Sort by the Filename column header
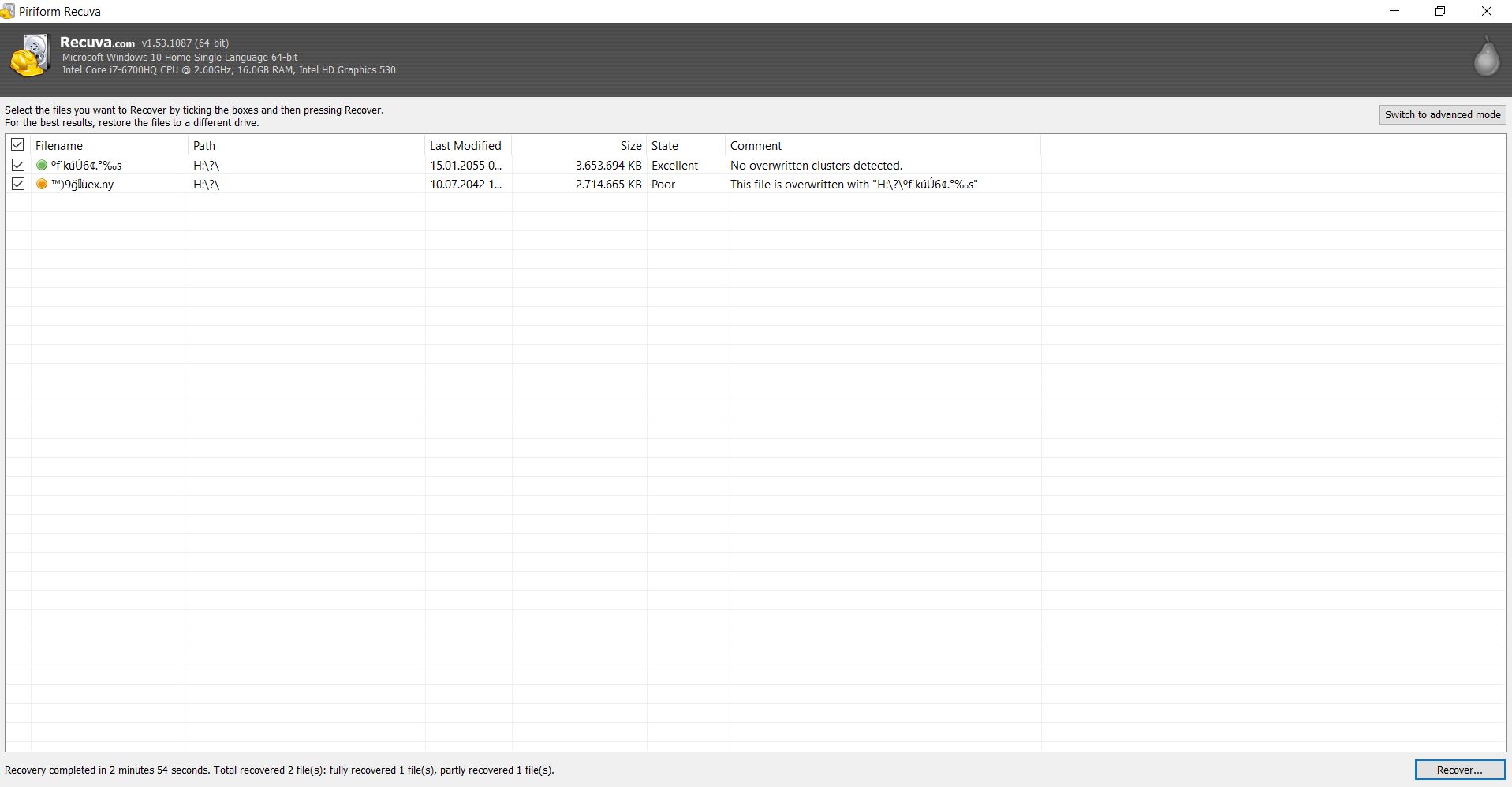 (x=110, y=146)
